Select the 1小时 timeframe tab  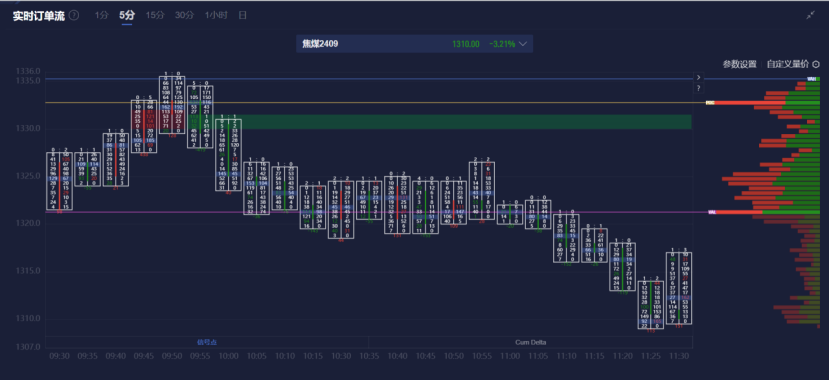[x=216, y=15]
